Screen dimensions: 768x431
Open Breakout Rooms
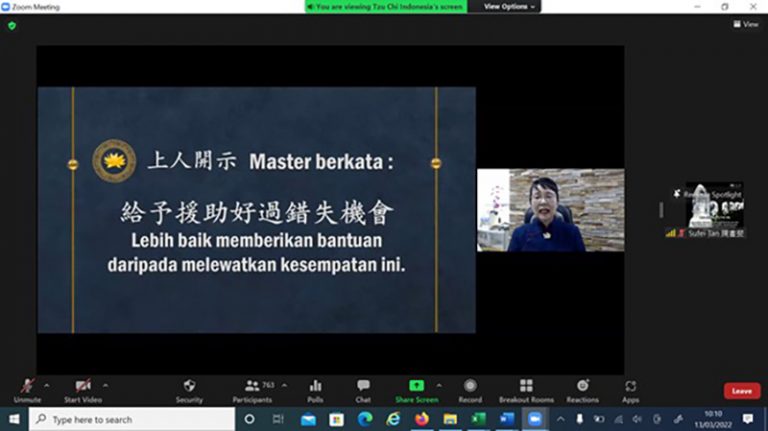click(x=526, y=386)
